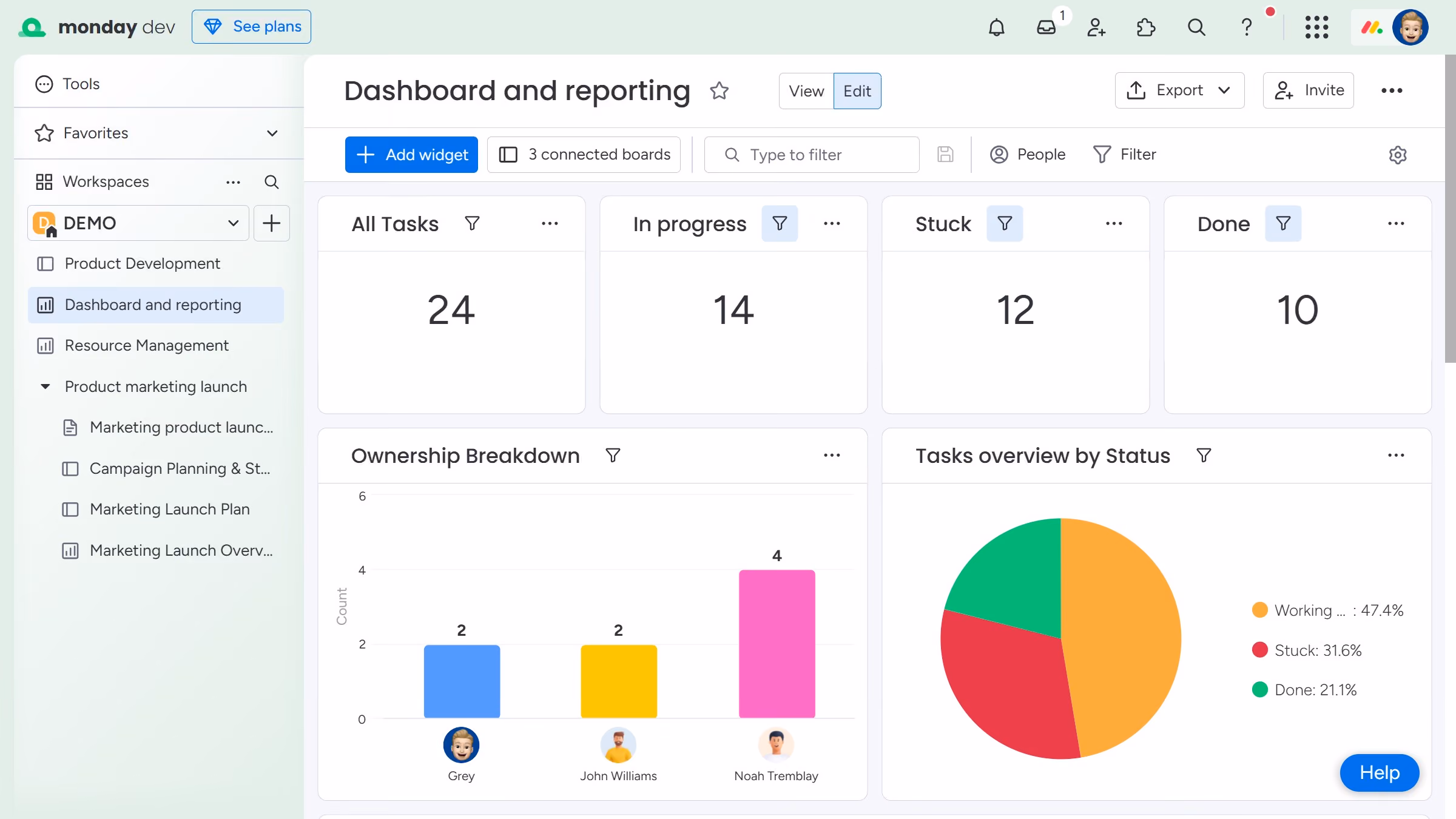This screenshot has width=1456, height=819.
Task: Open the 3 connected boards selector
Action: pyautogui.click(x=584, y=155)
